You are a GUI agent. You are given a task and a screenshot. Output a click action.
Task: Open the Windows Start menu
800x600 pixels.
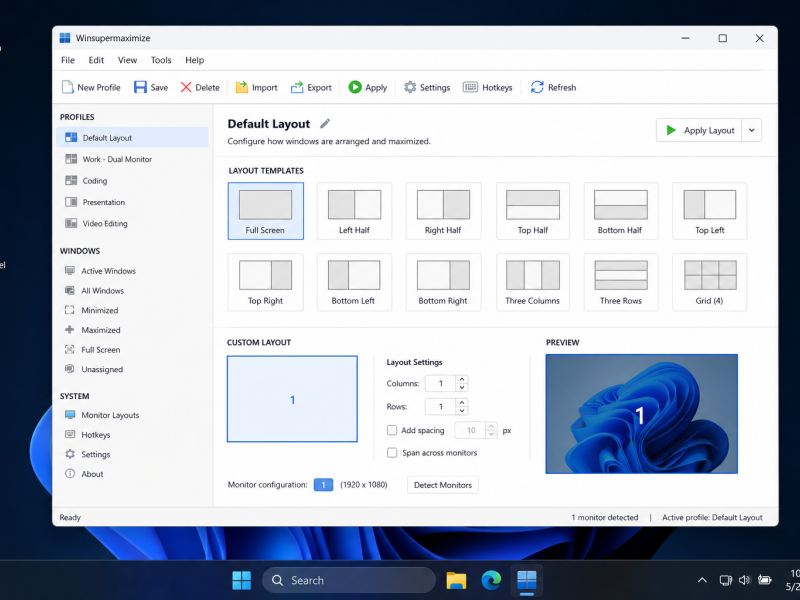pos(241,580)
